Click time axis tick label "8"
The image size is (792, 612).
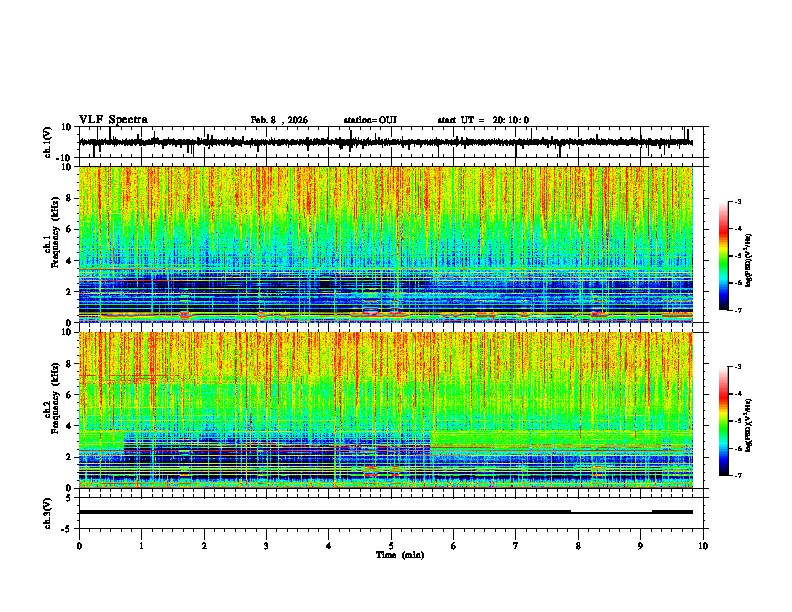point(578,546)
